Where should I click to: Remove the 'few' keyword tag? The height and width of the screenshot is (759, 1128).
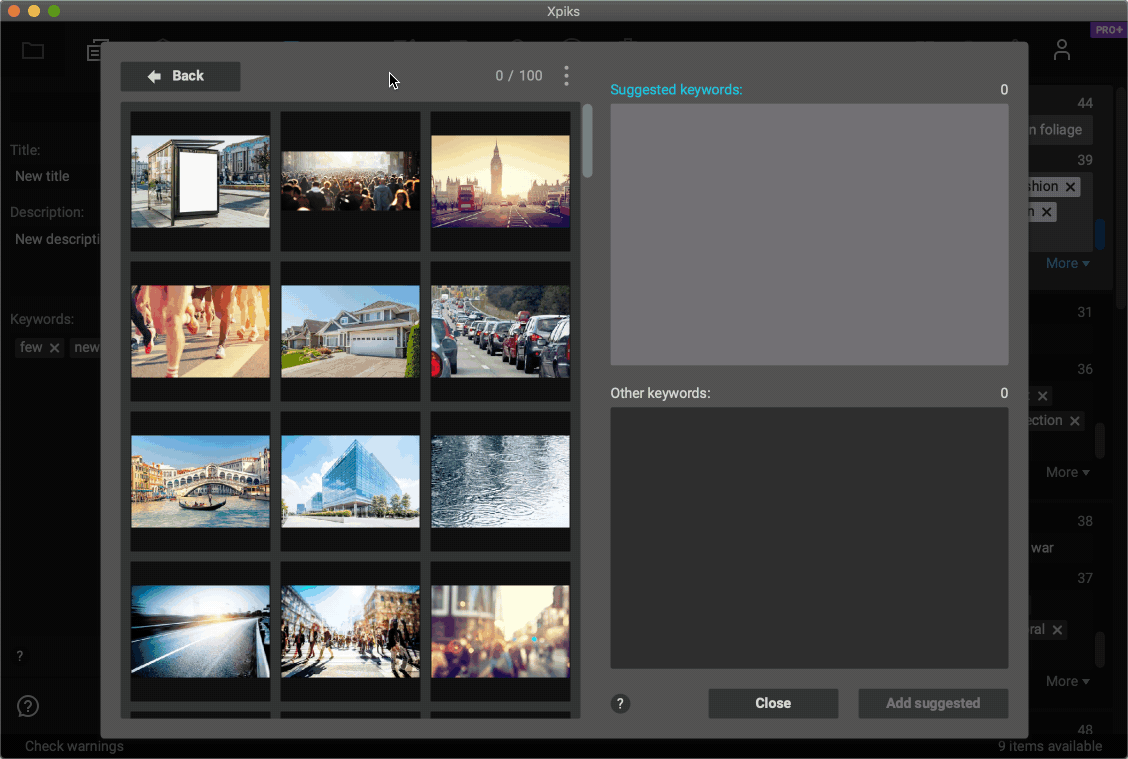pos(55,347)
